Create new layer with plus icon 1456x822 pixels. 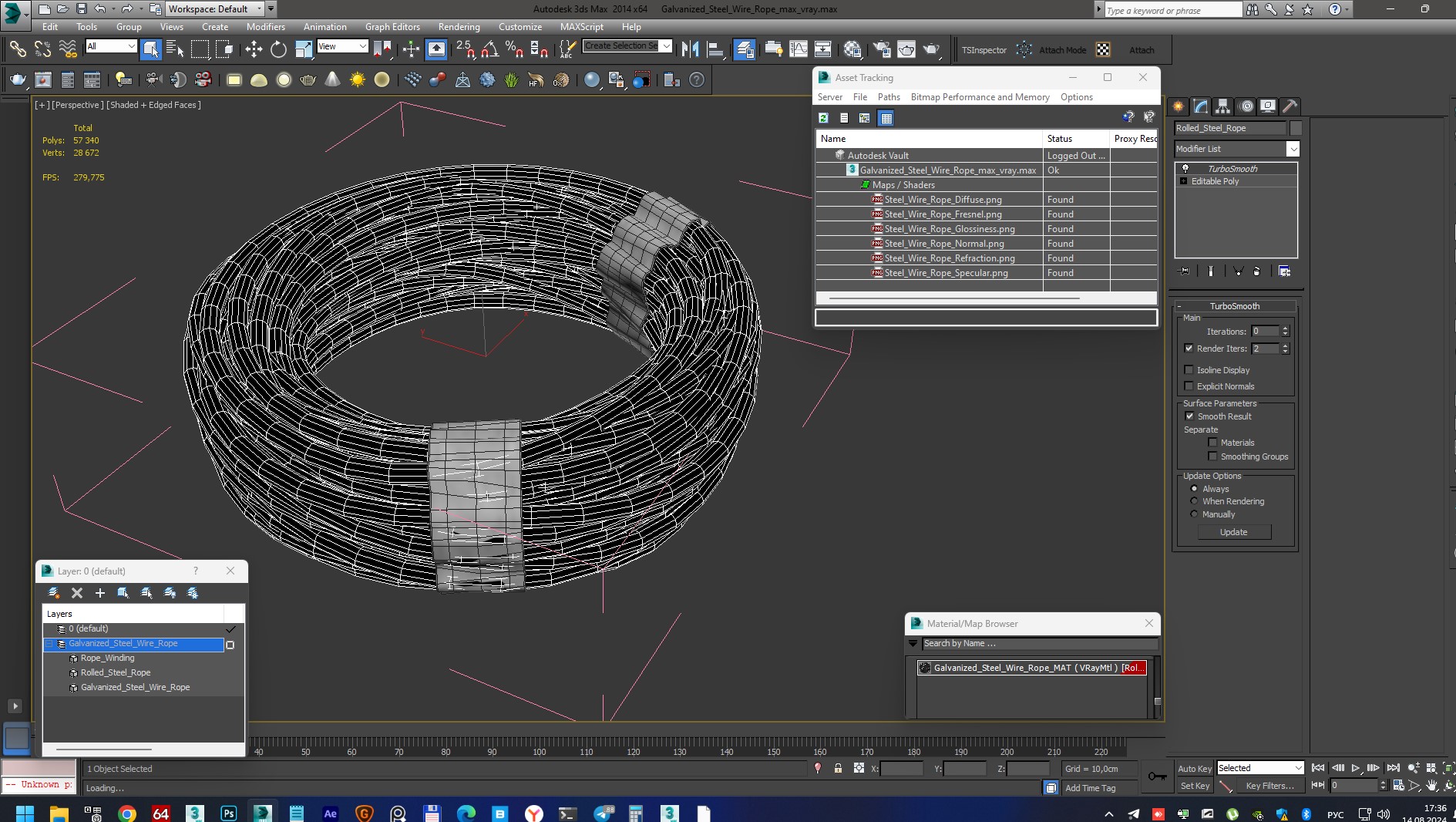tap(99, 593)
